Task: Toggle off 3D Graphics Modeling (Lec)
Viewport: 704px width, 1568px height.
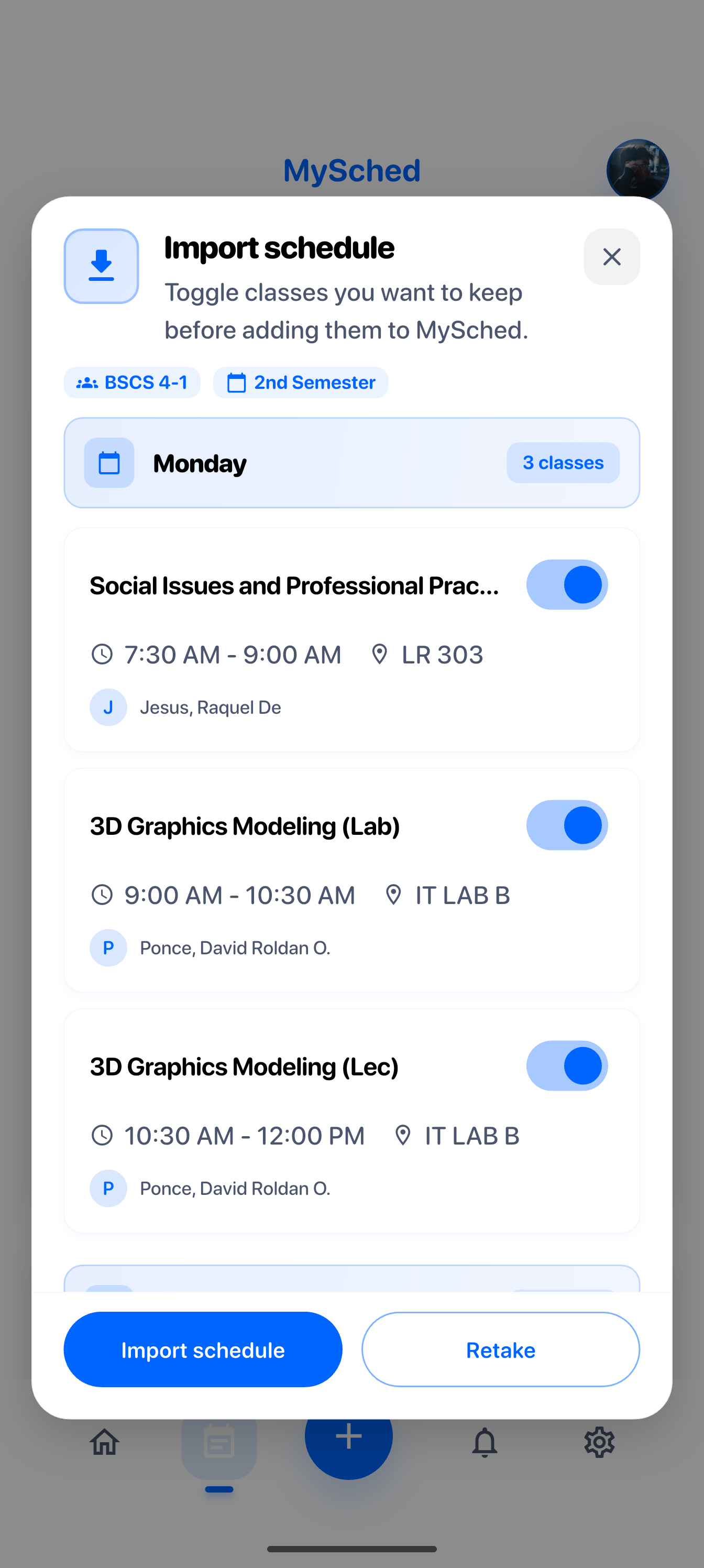Action: (x=566, y=1065)
